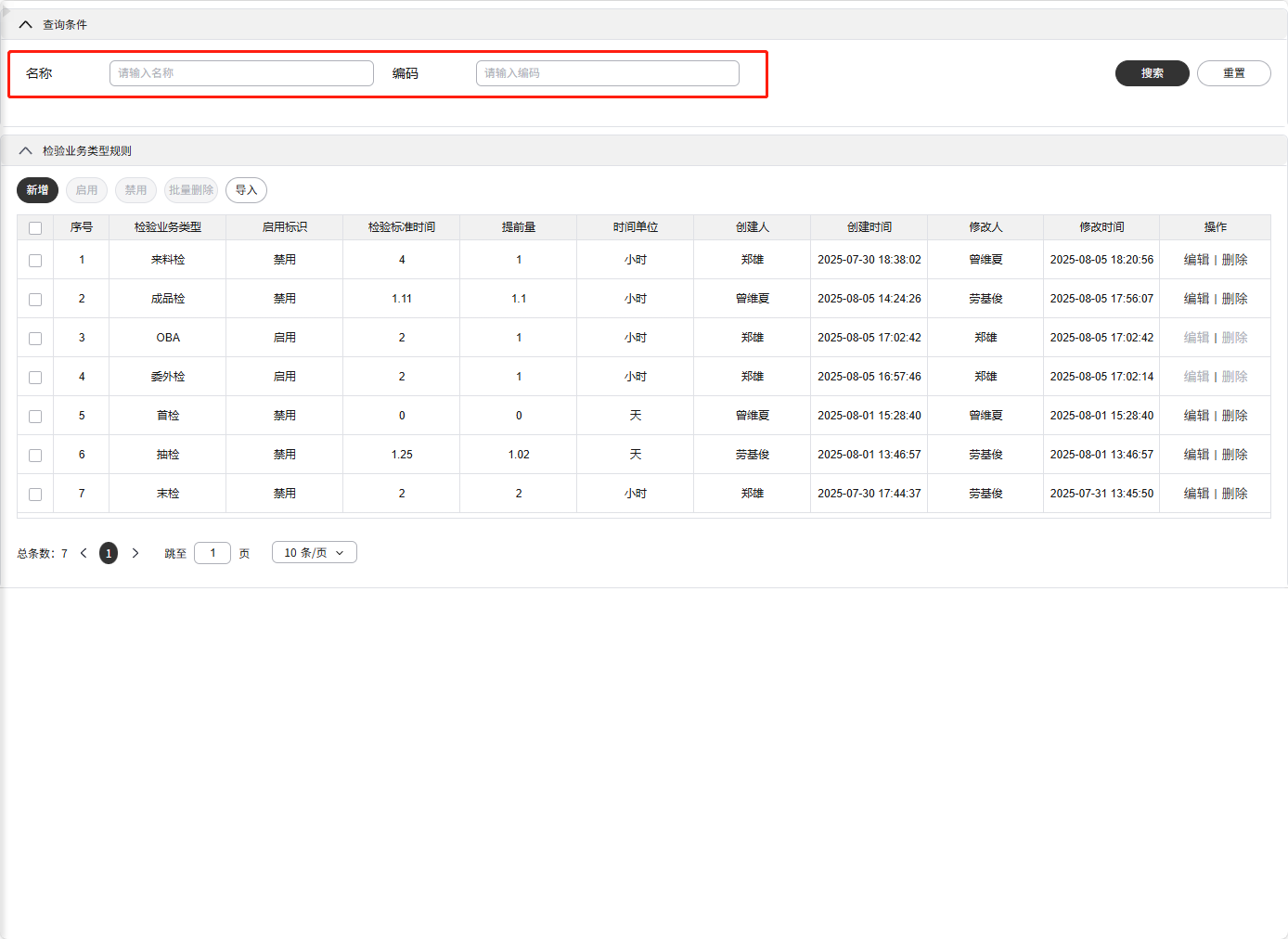This screenshot has width=1288, height=939.
Task: Click the 新增 button
Action: [x=37, y=190]
